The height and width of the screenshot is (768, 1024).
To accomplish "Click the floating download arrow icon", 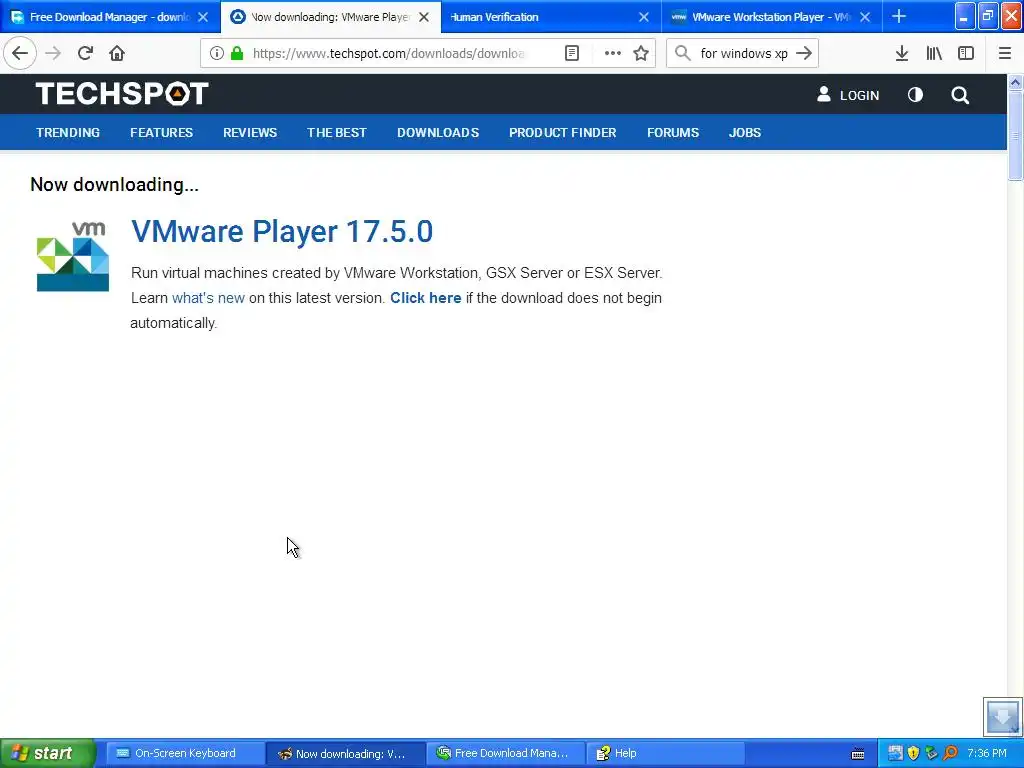I will point(1002,716).
